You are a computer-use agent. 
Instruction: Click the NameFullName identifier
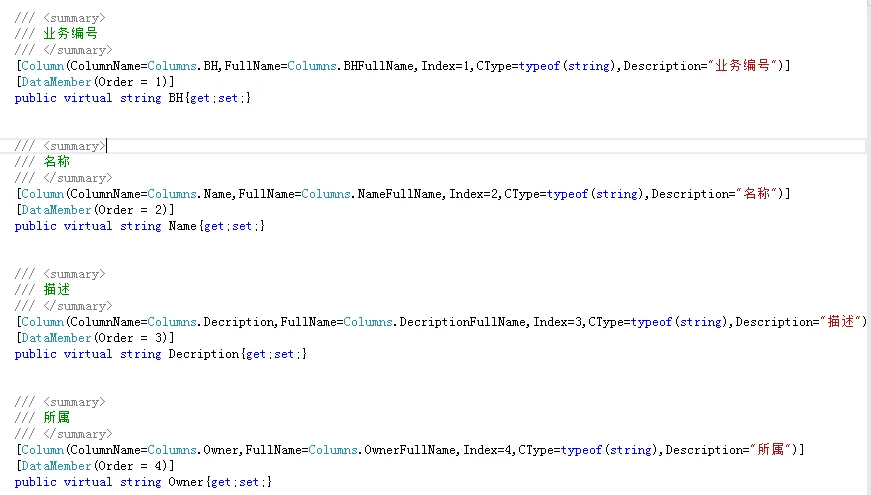click(x=400, y=194)
